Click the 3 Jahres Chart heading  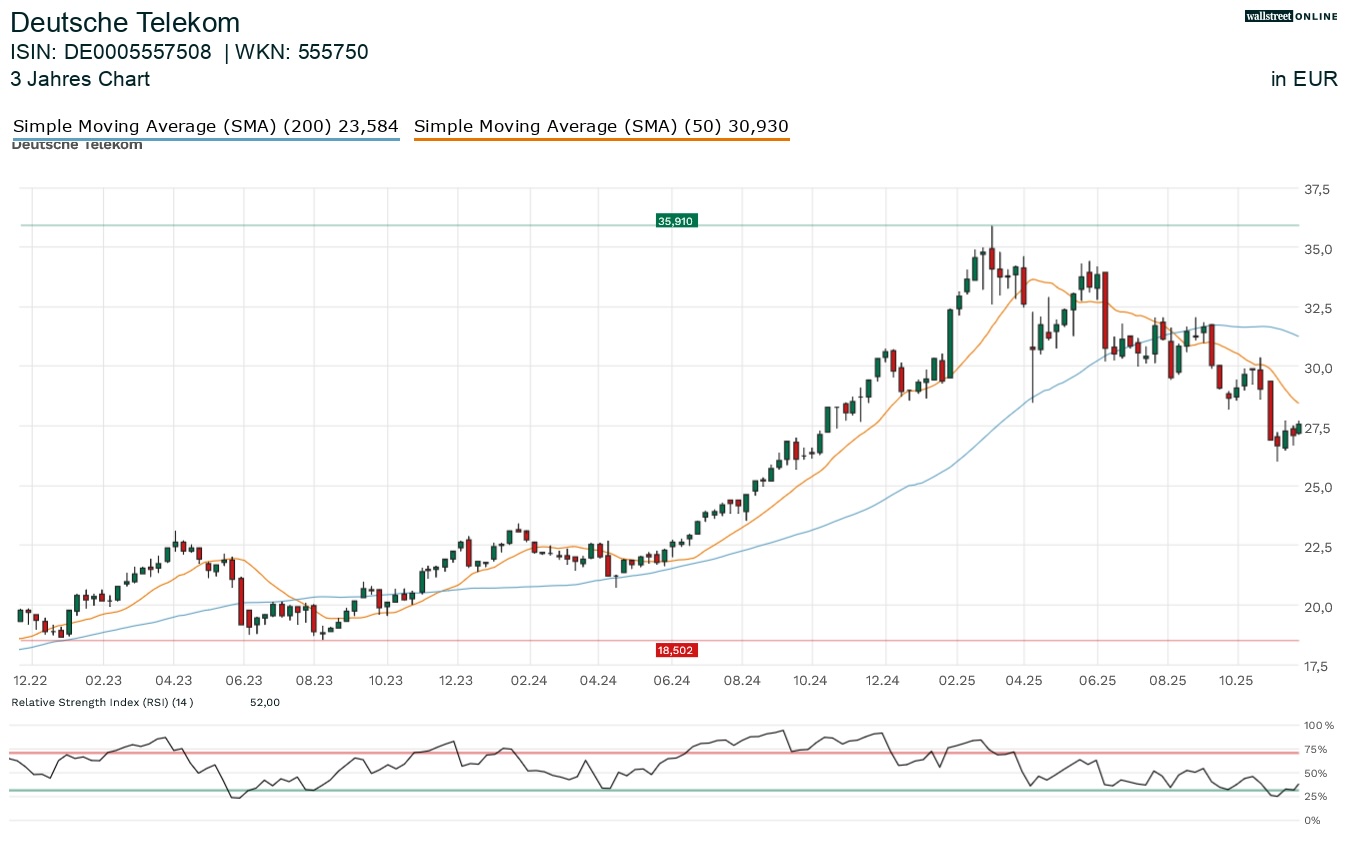pos(80,79)
